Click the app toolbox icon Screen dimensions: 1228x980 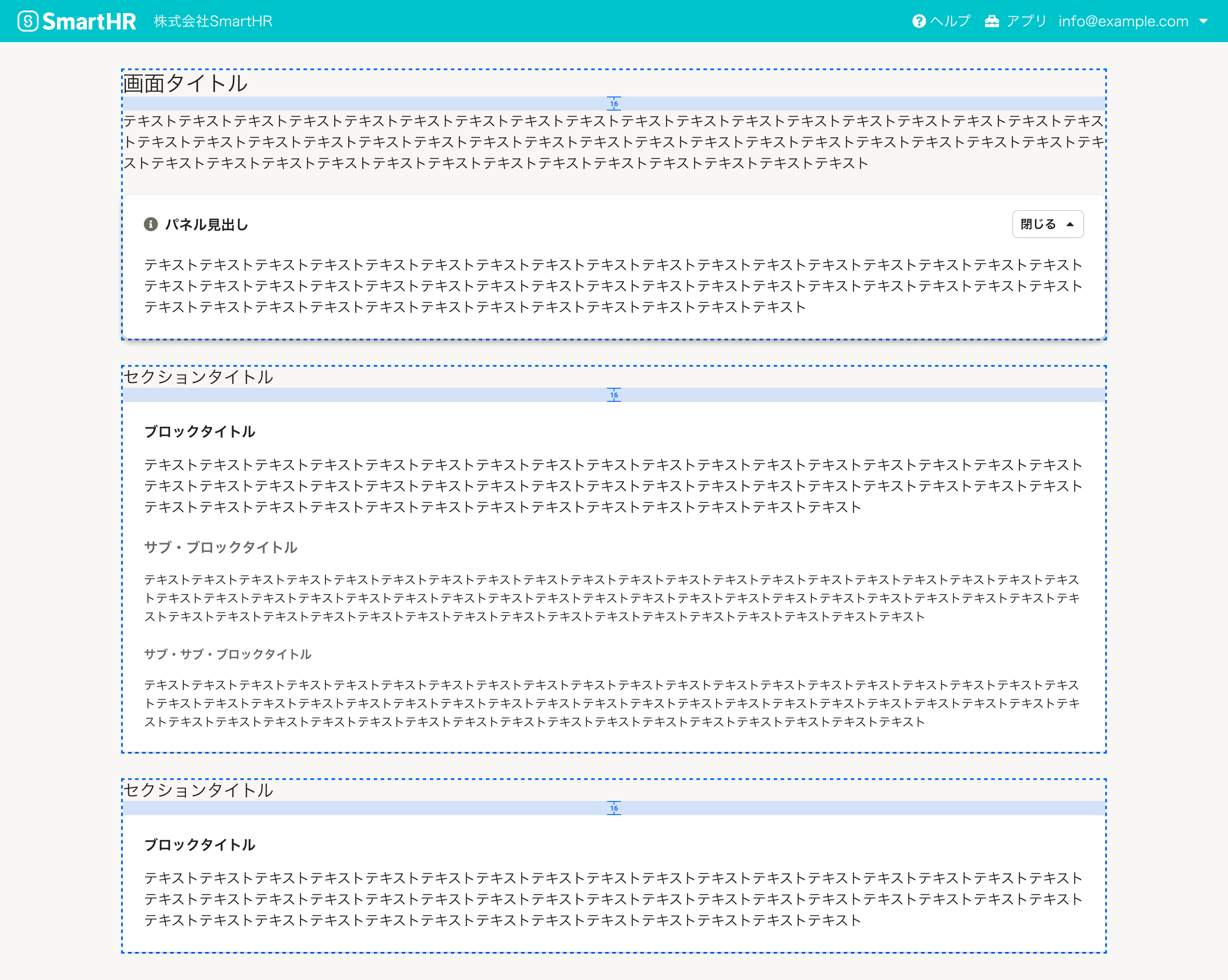click(992, 21)
